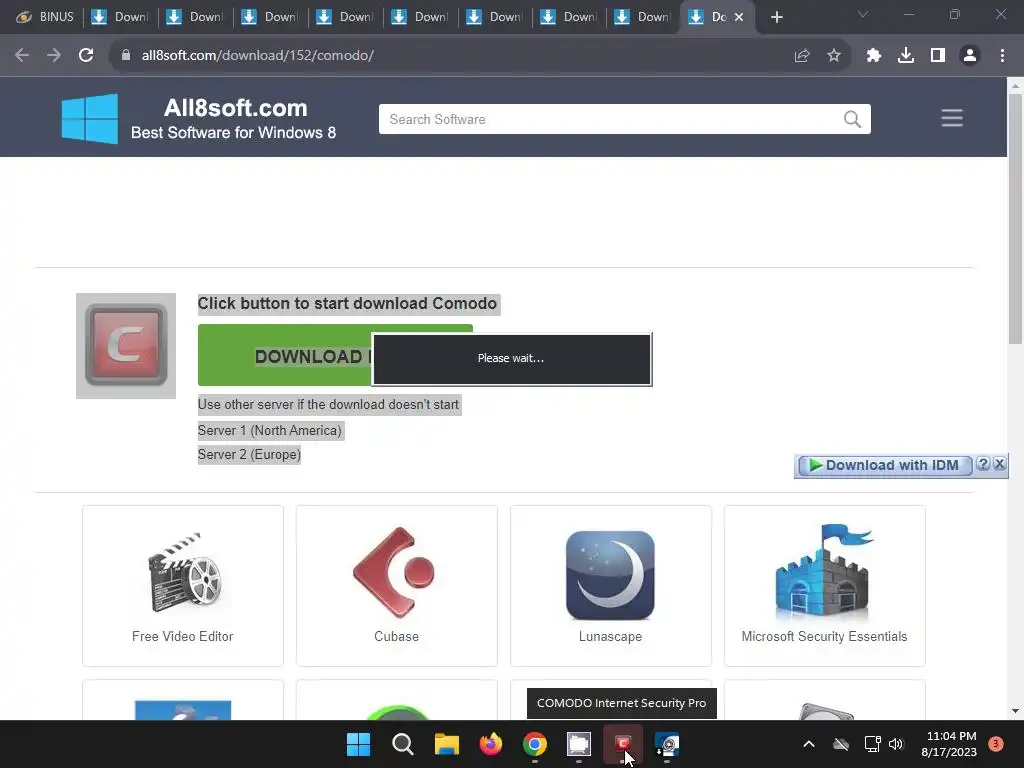Bookmark this page with the star
Screen dimensions: 1024x768
833,56
